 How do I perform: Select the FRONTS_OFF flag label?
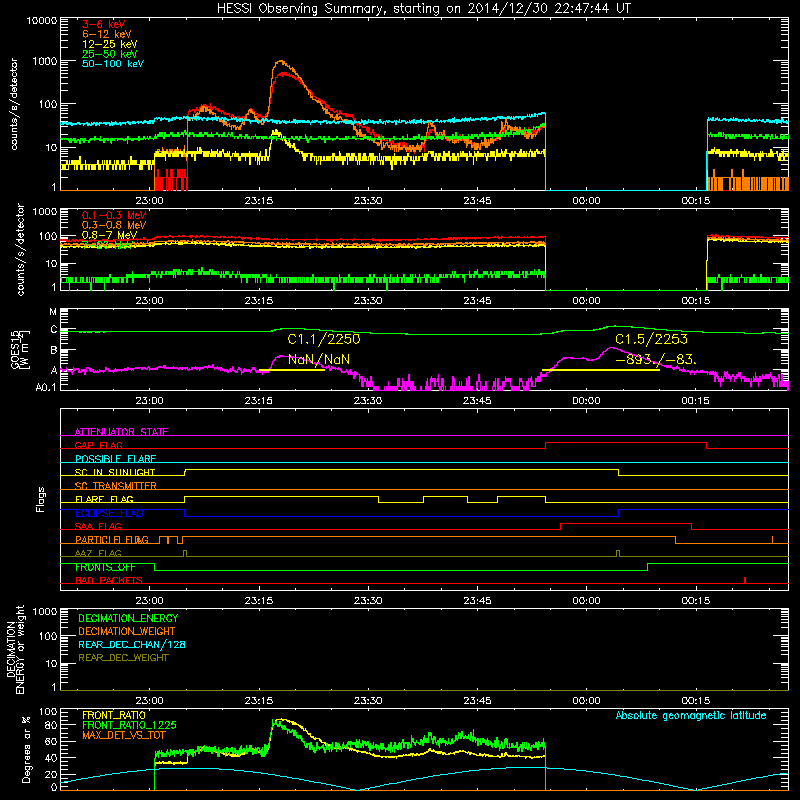105,567
